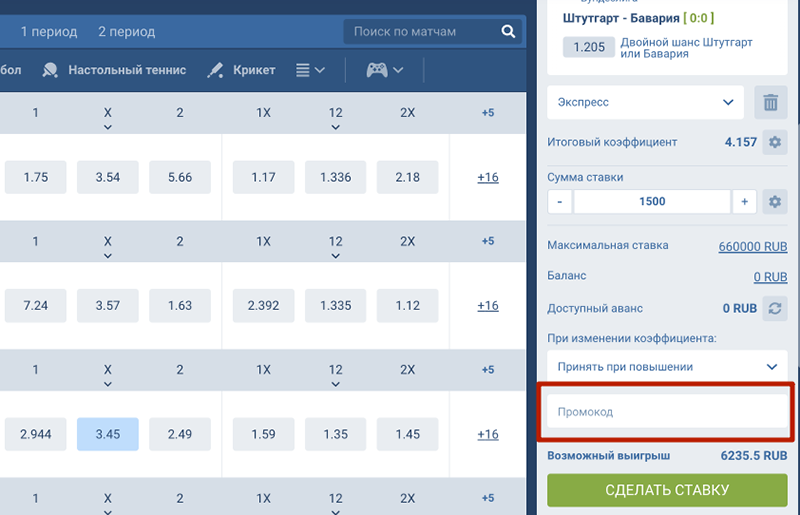
Task: Select the Table tennis sport icon
Action: [50, 70]
